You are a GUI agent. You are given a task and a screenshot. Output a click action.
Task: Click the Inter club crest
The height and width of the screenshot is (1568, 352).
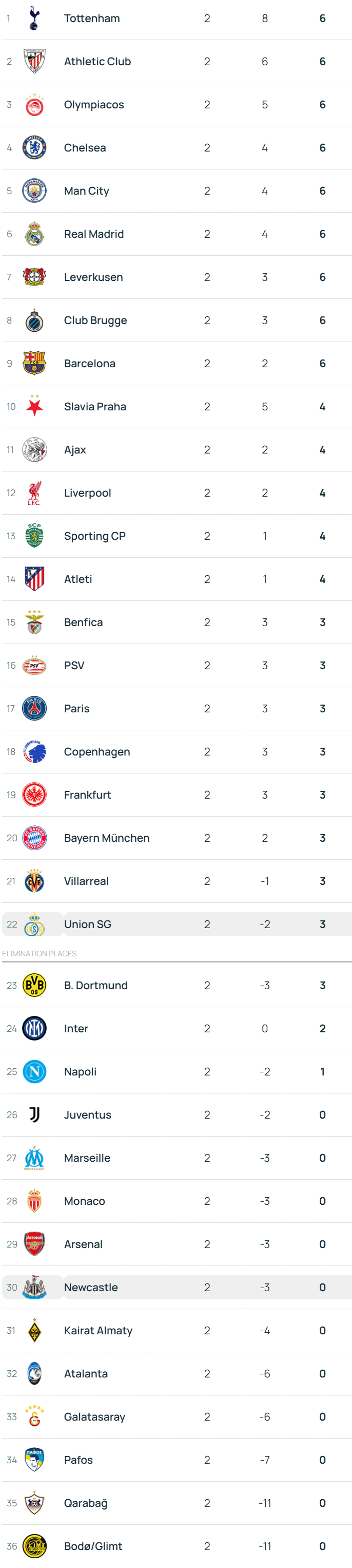click(34, 1028)
